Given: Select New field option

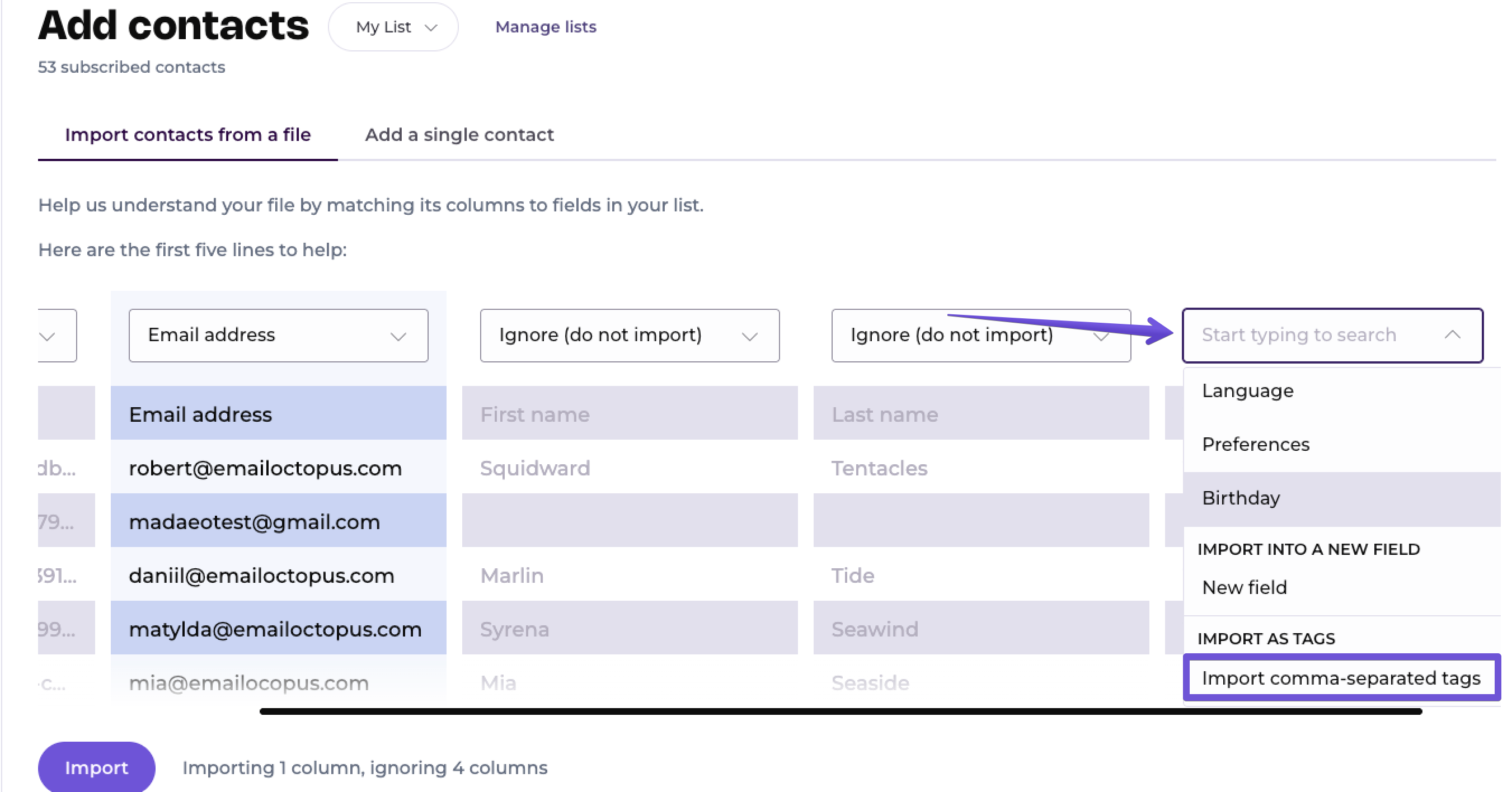Looking at the screenshot, I should [1245, 588].
